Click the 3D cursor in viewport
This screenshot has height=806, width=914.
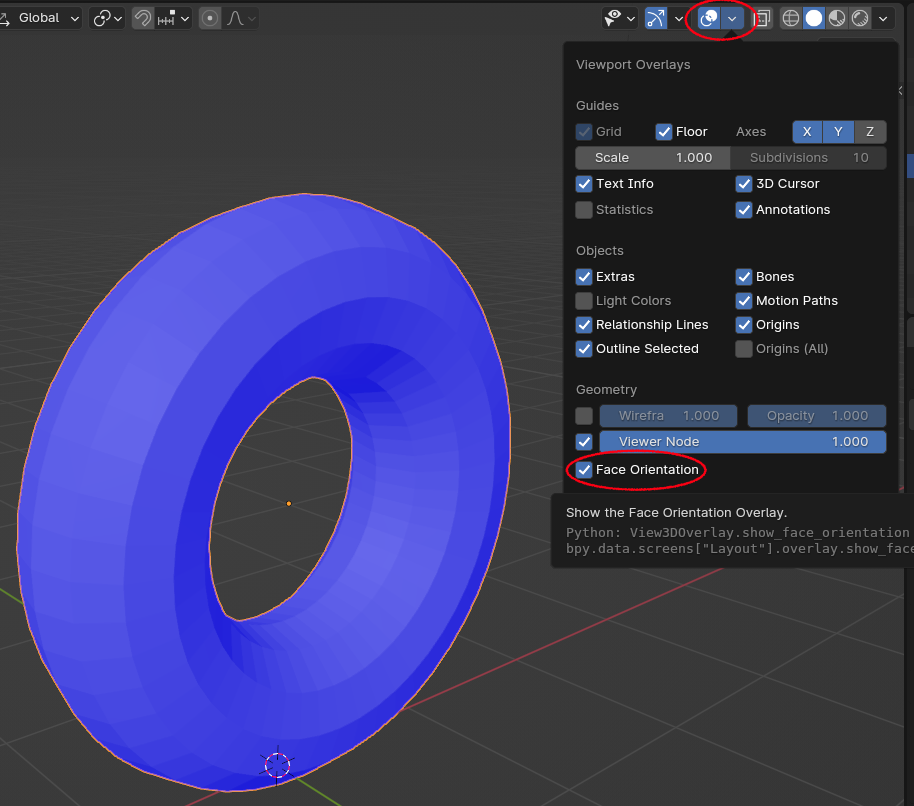[x=277, y=765]
